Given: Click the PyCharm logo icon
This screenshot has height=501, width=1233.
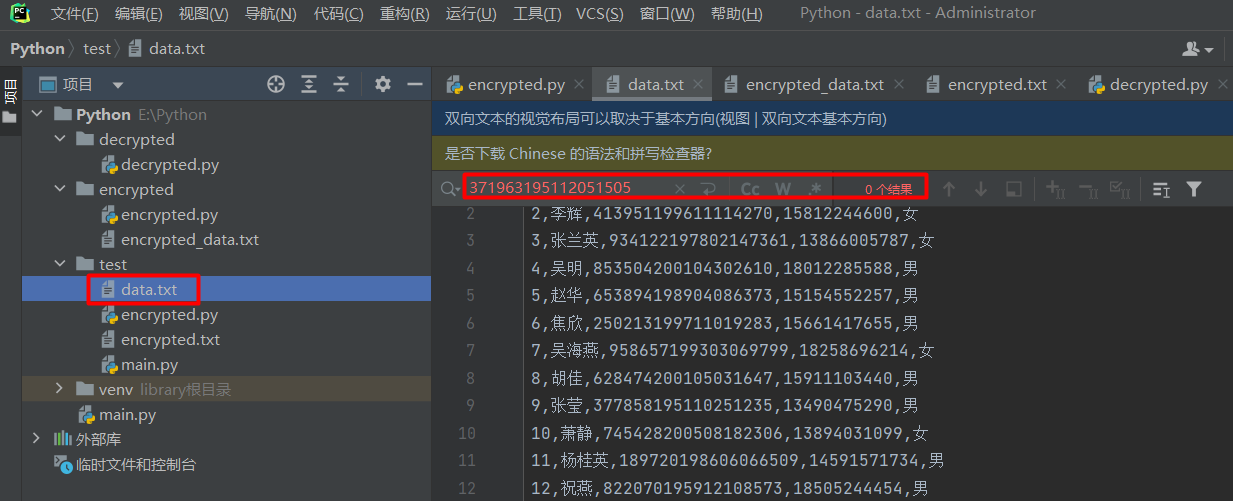Looking at the screenshot, I should 19,13.
